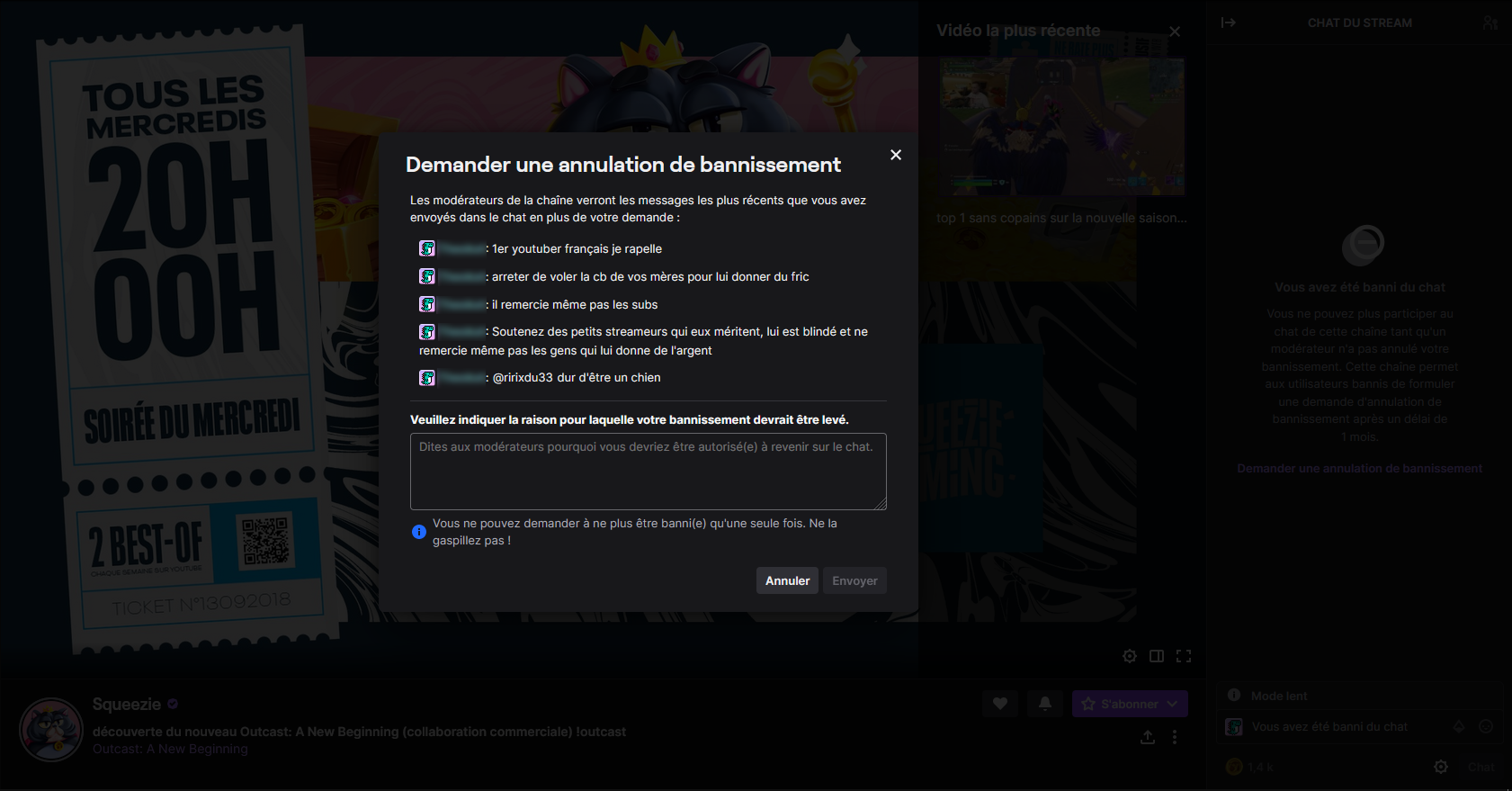Viewport: 1512px width, 791px height.
Task: Click the dialog title 'Demander une annulation de bannissement'
Action: point(623,165)
